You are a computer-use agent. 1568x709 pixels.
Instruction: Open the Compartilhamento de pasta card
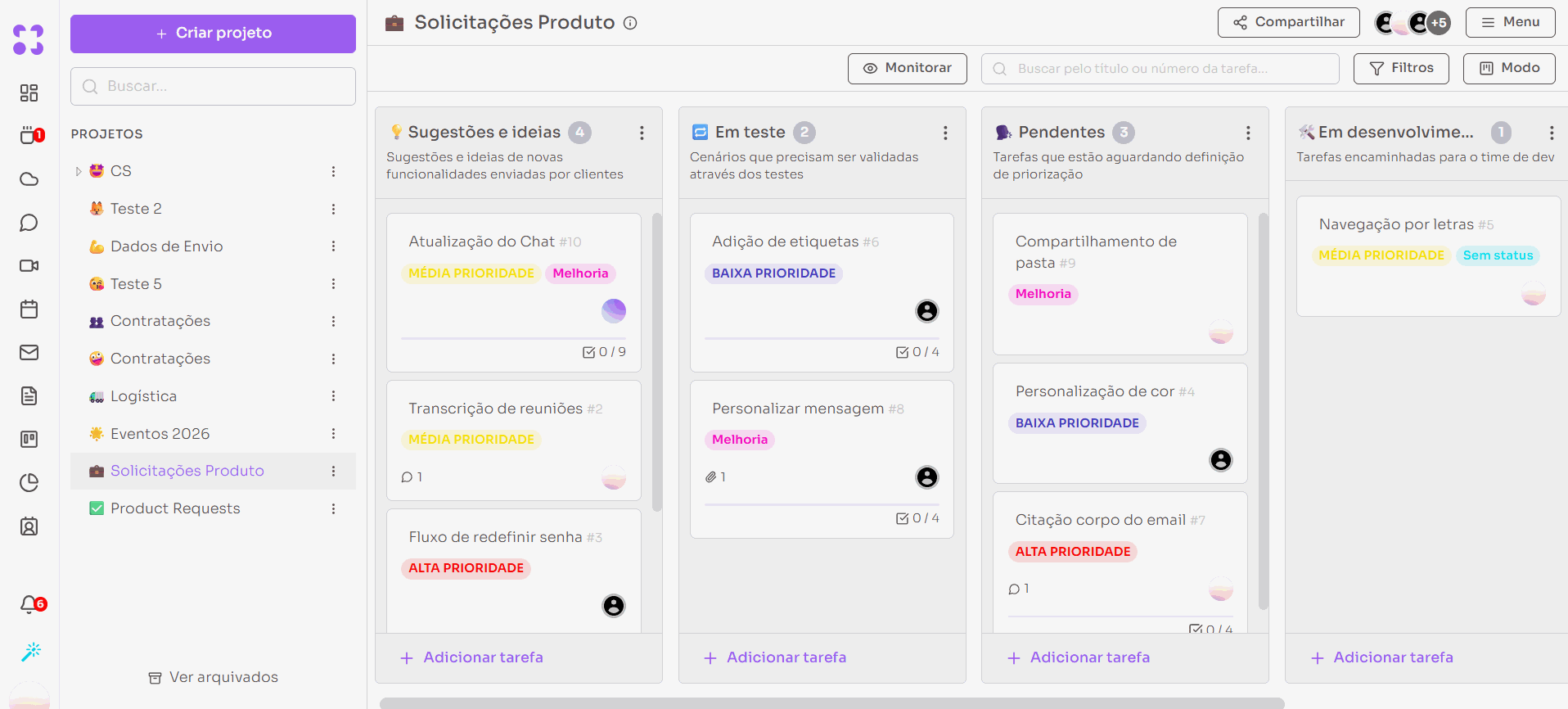(1120, 283)
